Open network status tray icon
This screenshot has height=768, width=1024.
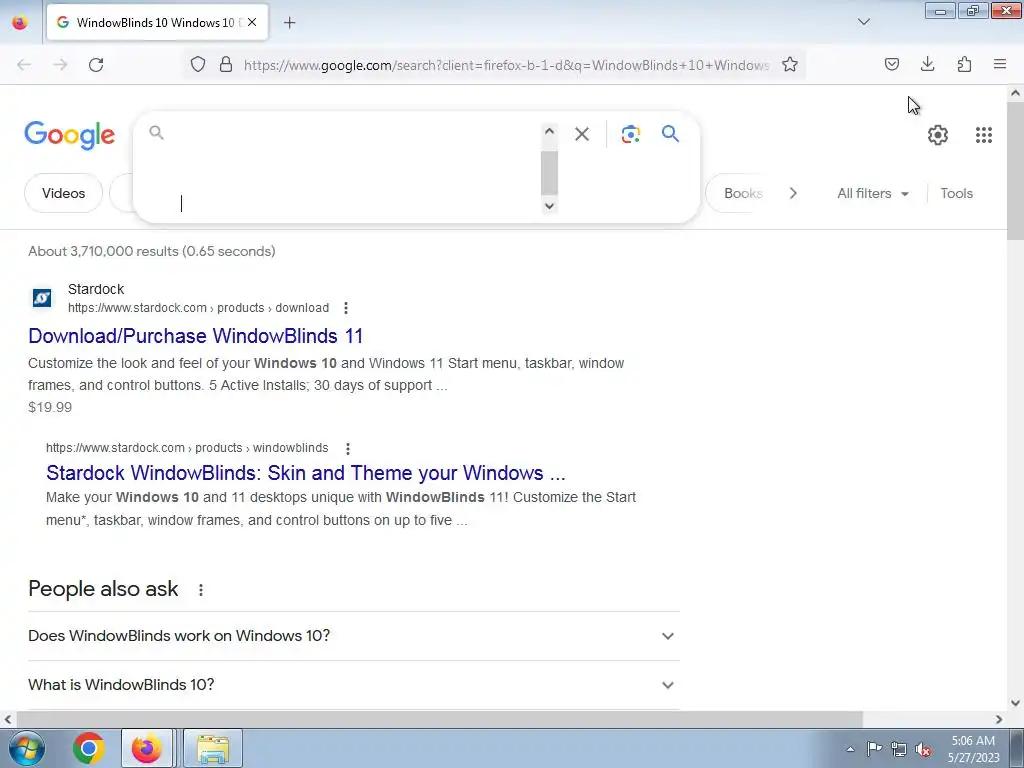[x=899, y=749]
